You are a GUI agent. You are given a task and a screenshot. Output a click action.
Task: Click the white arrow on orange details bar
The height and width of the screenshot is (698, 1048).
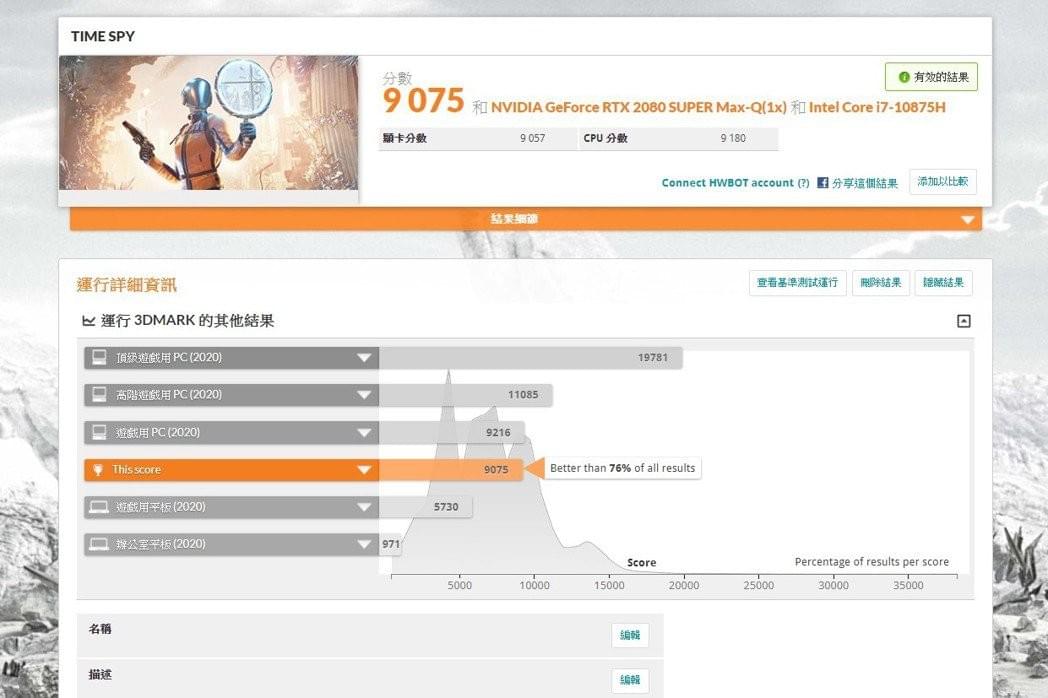pyautogui.click(x=966, y=219)
